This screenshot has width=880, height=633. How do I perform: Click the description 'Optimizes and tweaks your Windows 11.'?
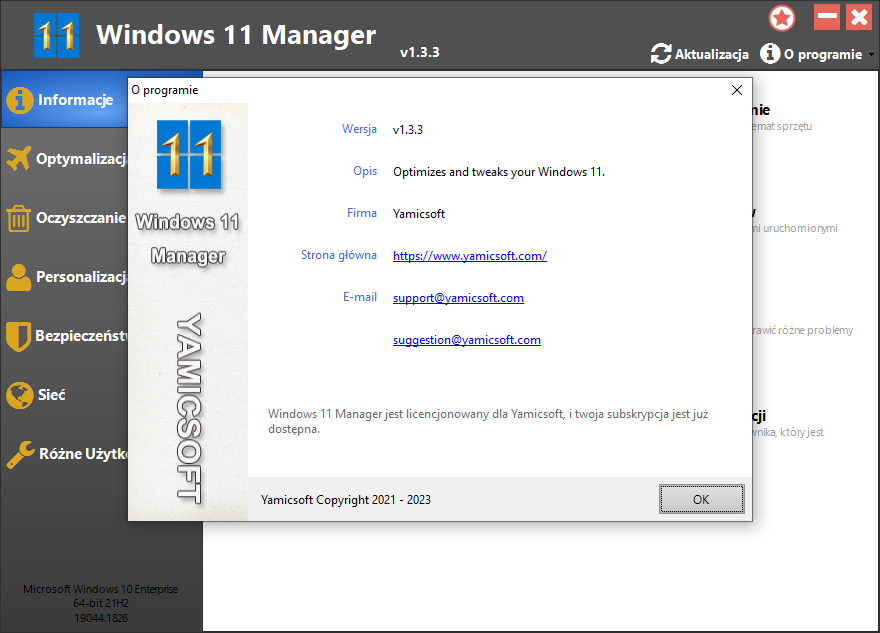[x=499, y=172]
